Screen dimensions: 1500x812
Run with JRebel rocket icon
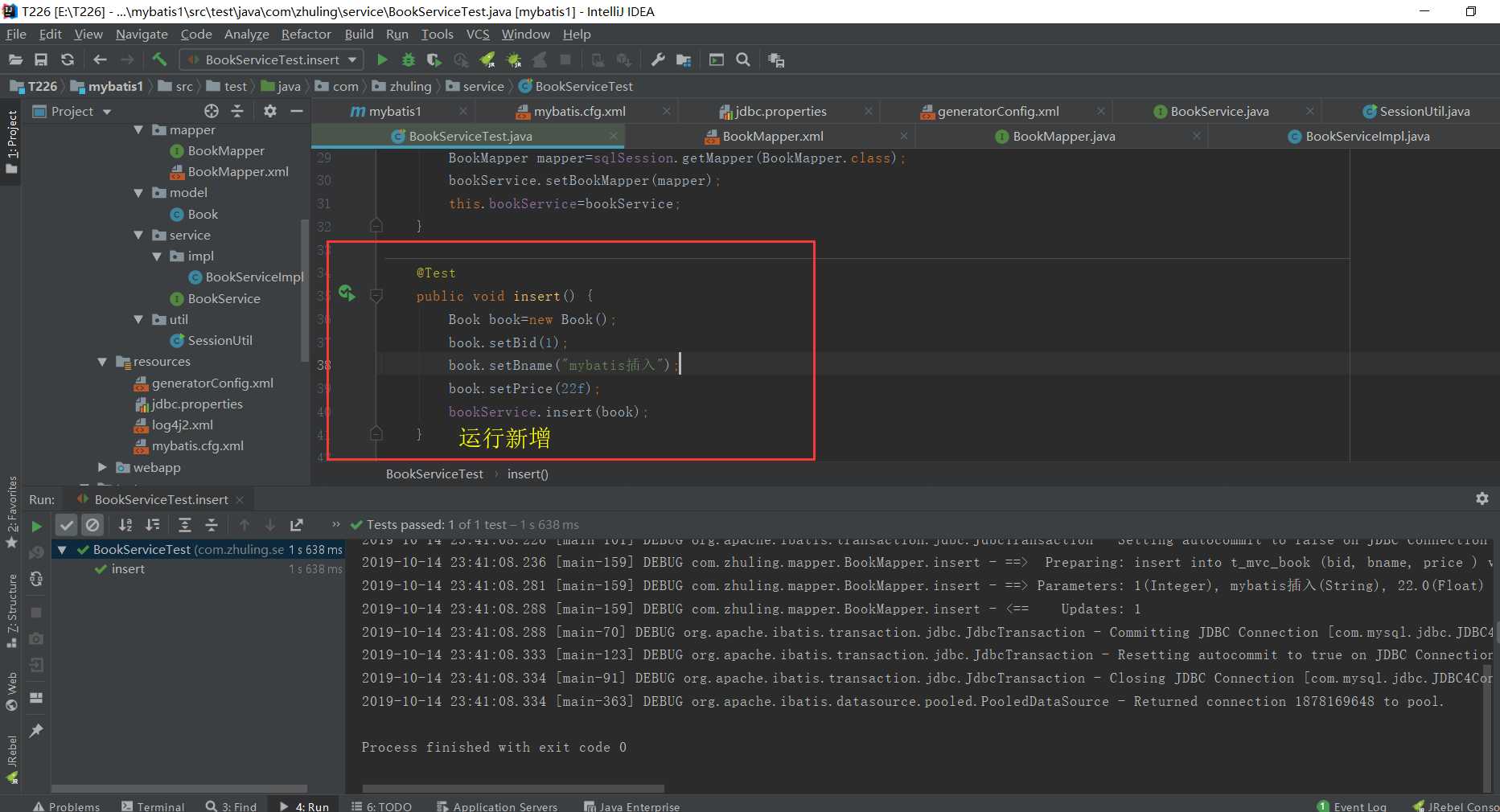click(487, 59)
